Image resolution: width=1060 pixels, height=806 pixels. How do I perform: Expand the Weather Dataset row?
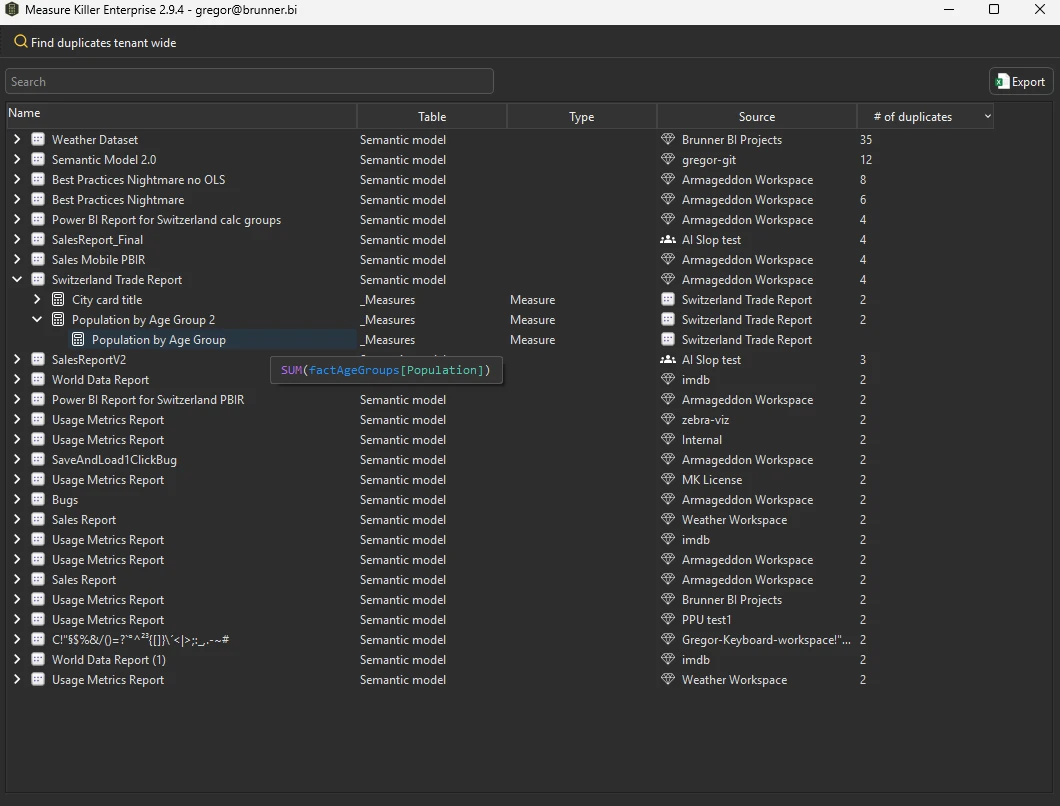tap(17, 139)
